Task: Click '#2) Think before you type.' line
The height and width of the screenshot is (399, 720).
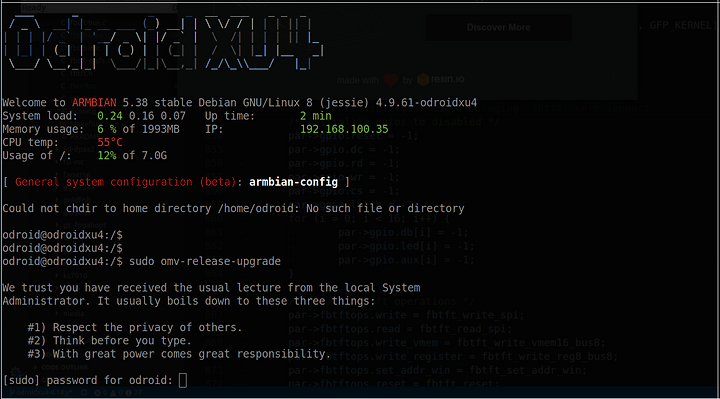Action: pyautogui.click(x=109, y=341)
